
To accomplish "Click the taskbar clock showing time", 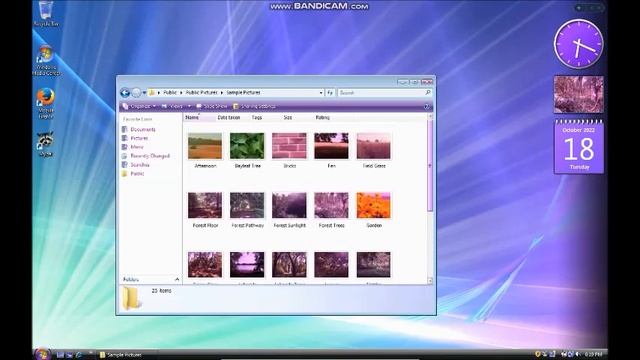I will pyautogui.click(x=593, y=354).
